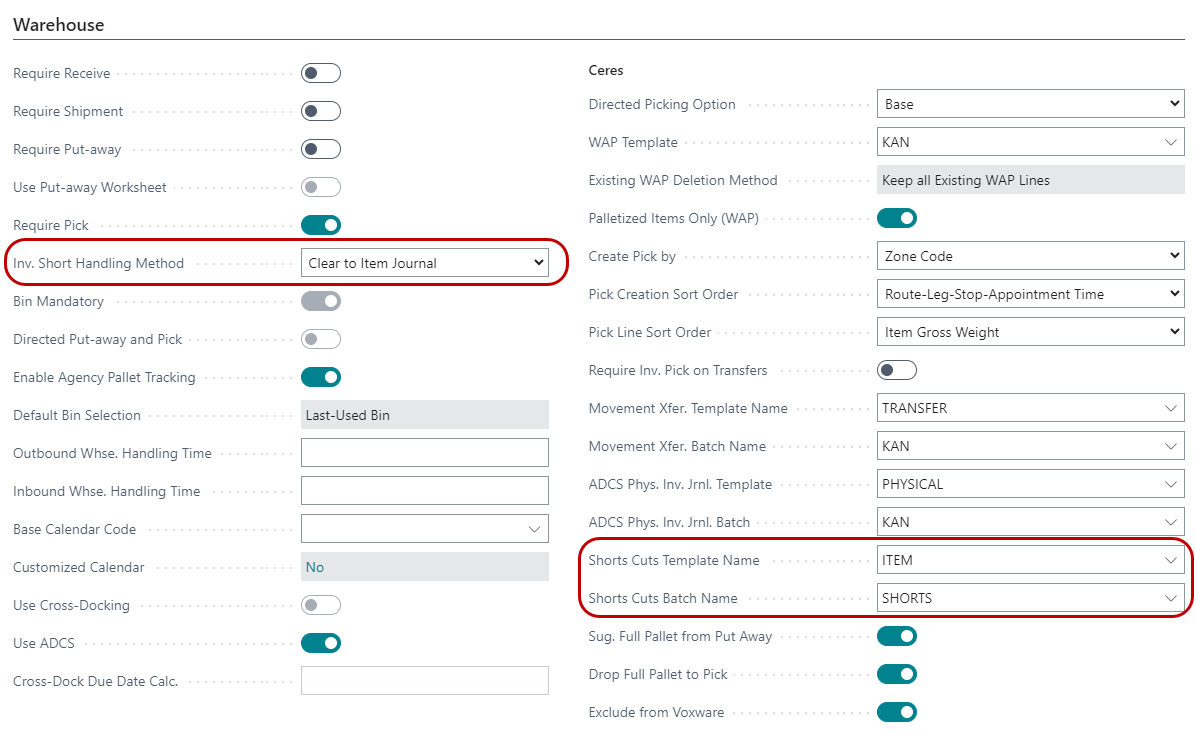This screenshot has width=1195, height=735.
Task: Toggle Palletized Items Only (WAP)
Action: [897, 218]
